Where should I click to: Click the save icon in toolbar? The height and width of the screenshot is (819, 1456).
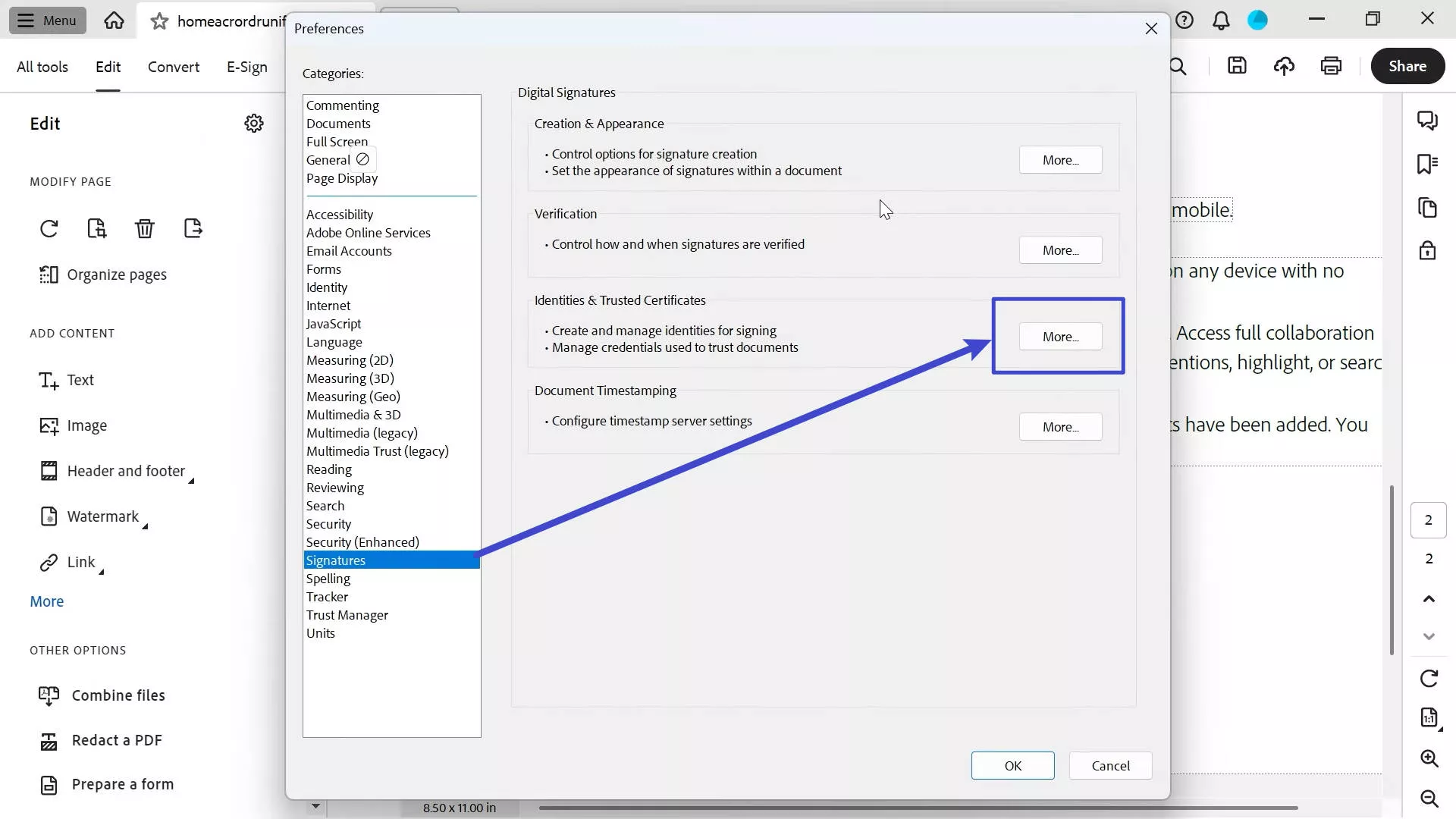1237,66
